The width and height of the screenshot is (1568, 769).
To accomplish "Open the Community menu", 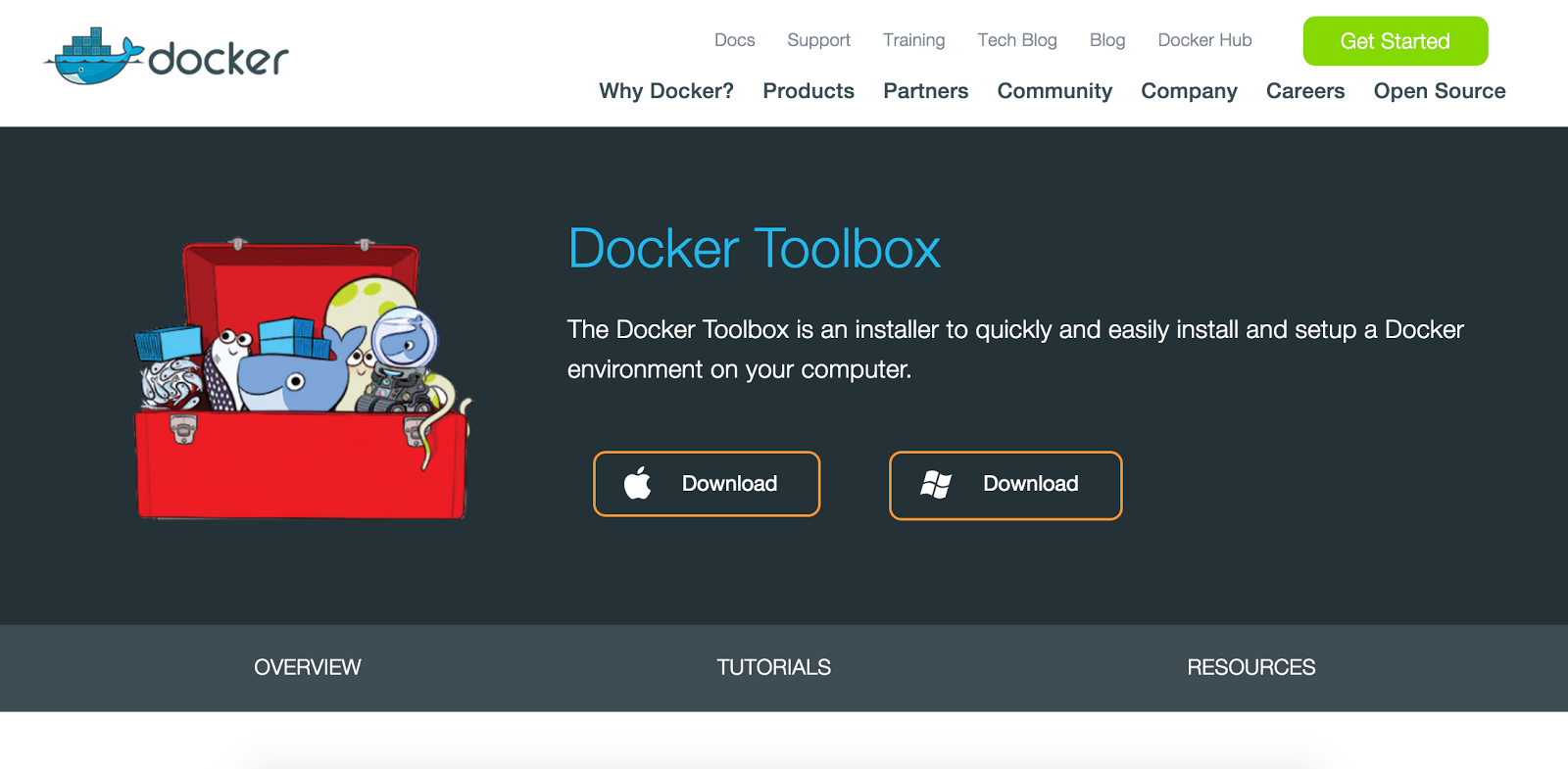I will [1054, 91].
